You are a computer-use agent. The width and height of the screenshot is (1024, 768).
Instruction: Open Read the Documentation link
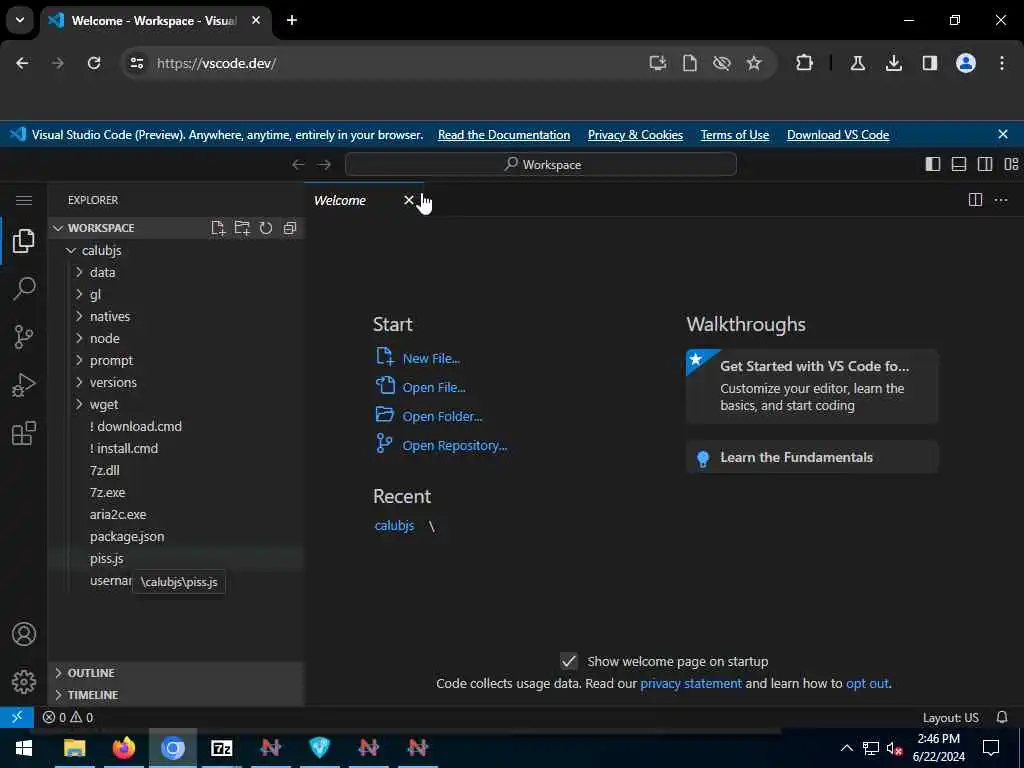click(x=504, y=135)
